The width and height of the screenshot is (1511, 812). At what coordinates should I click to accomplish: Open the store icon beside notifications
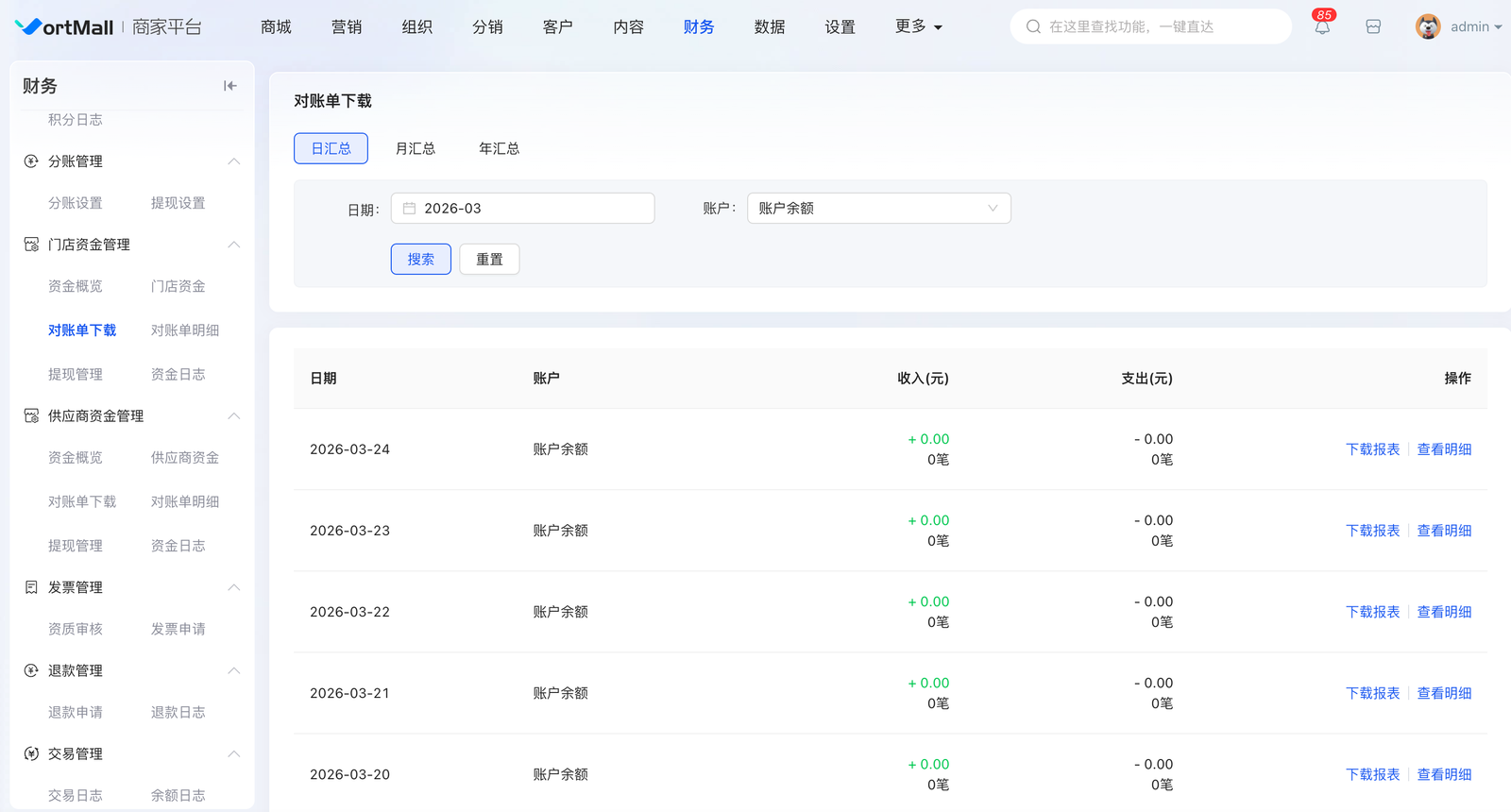1373,27
